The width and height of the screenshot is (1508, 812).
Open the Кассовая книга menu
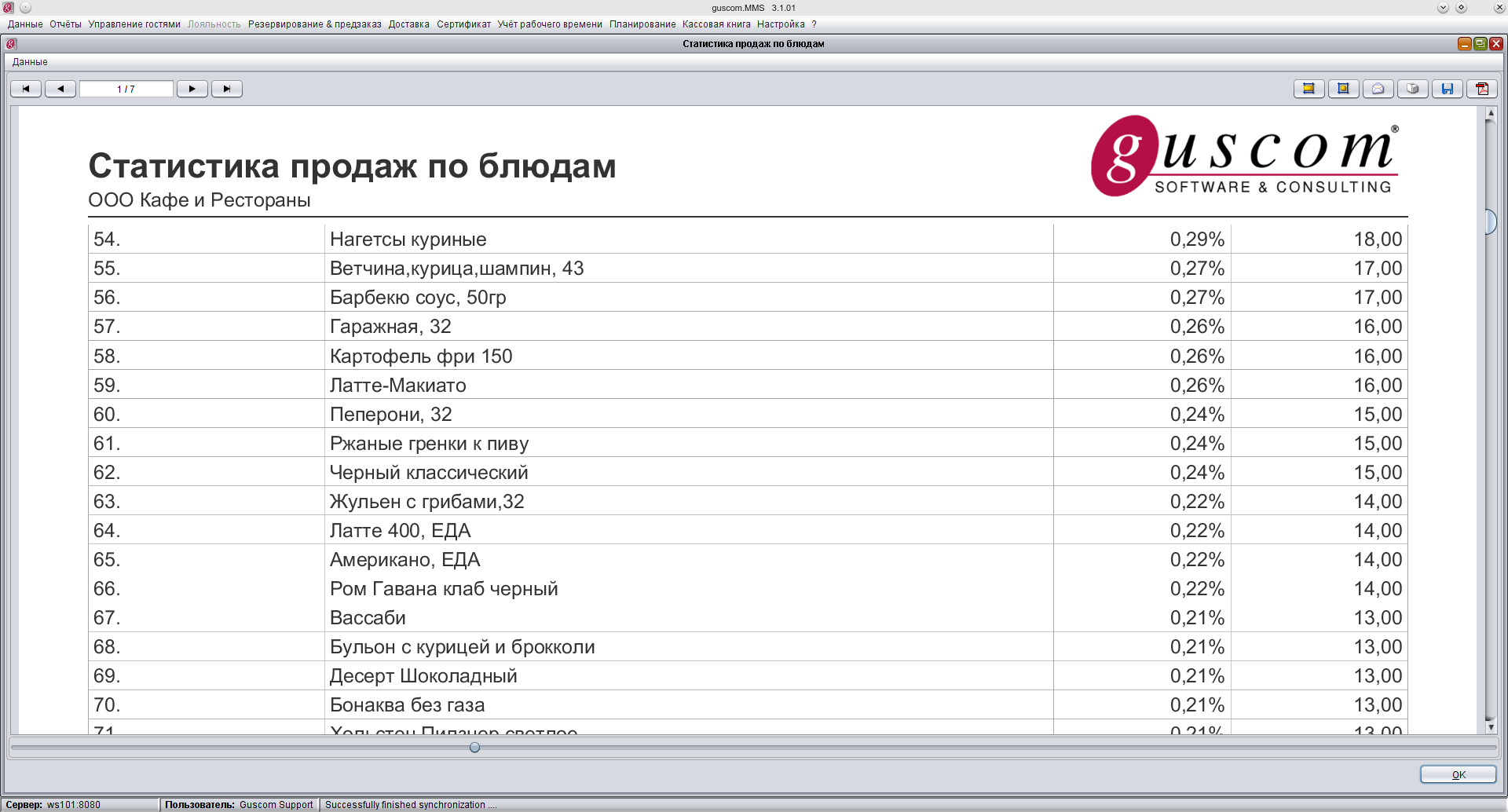[716, 24]
